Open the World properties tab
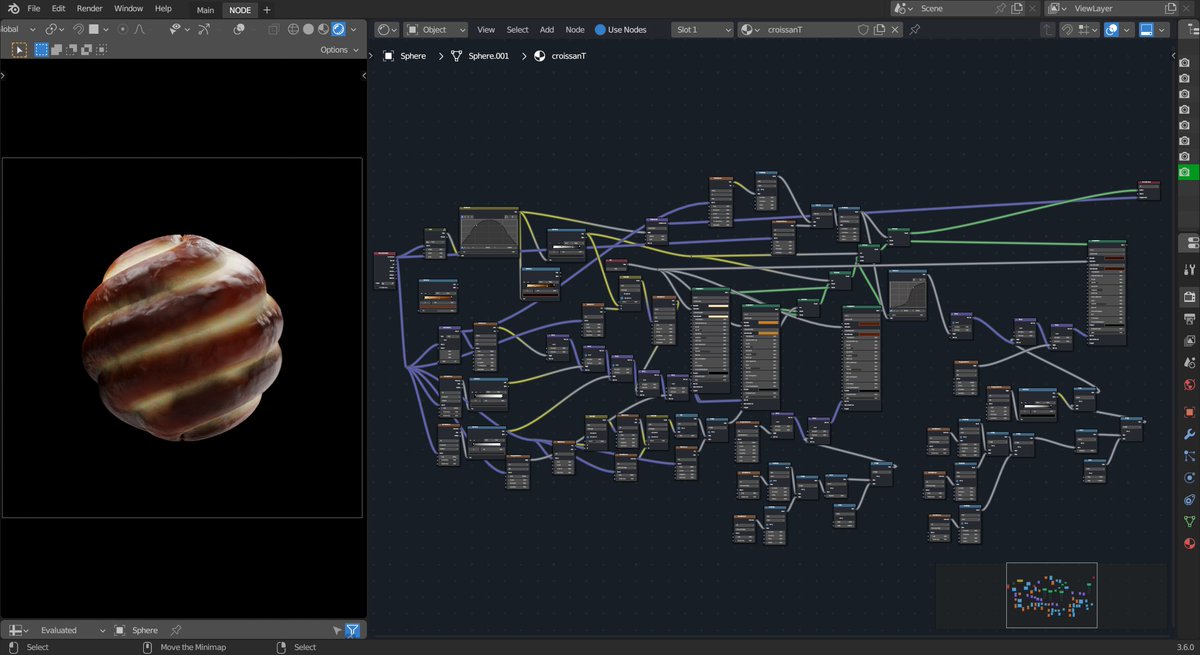1200x655 pixels. (1189, 384)
